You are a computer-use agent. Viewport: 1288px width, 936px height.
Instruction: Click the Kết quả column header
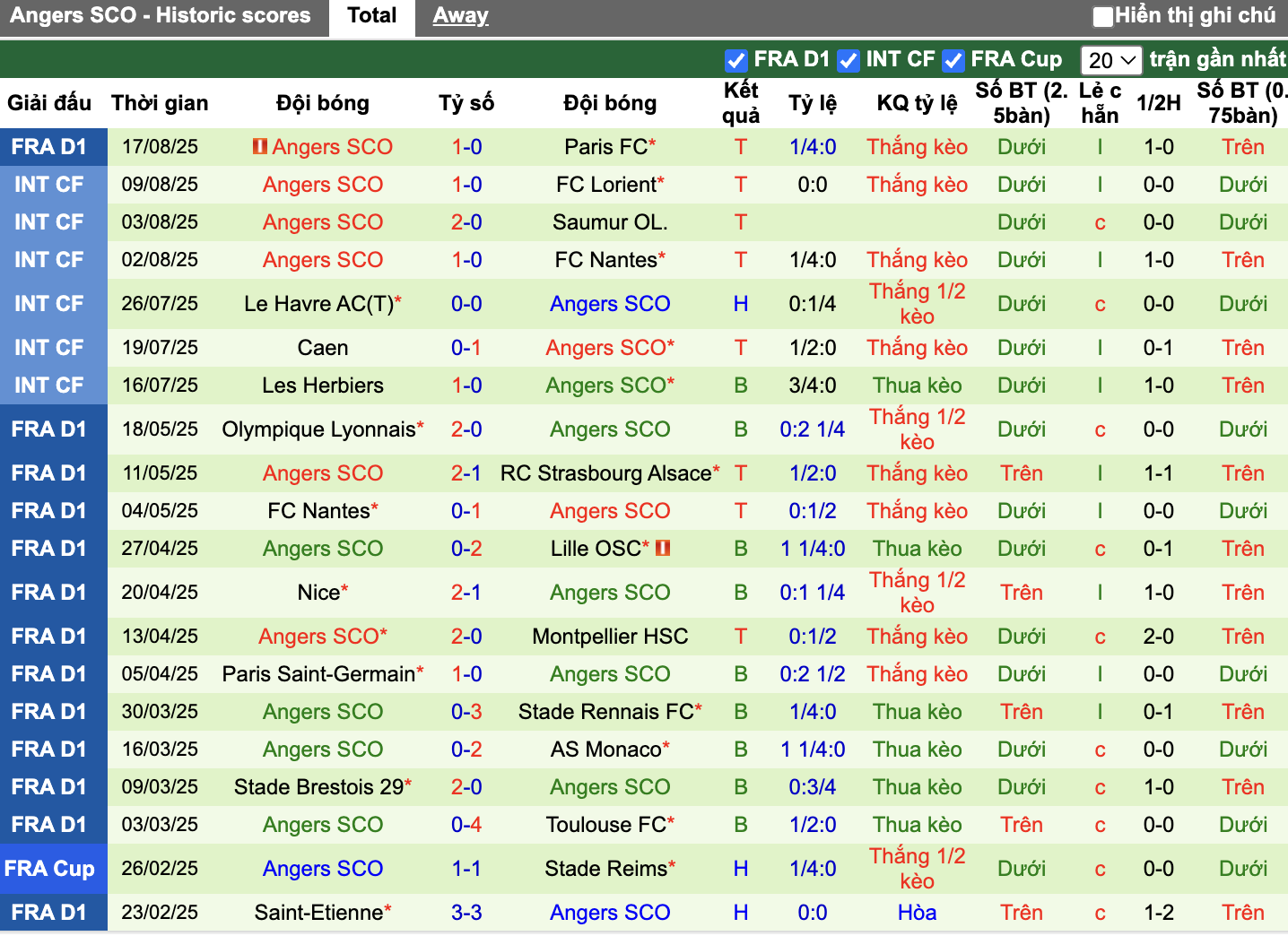tap(741, 103)
